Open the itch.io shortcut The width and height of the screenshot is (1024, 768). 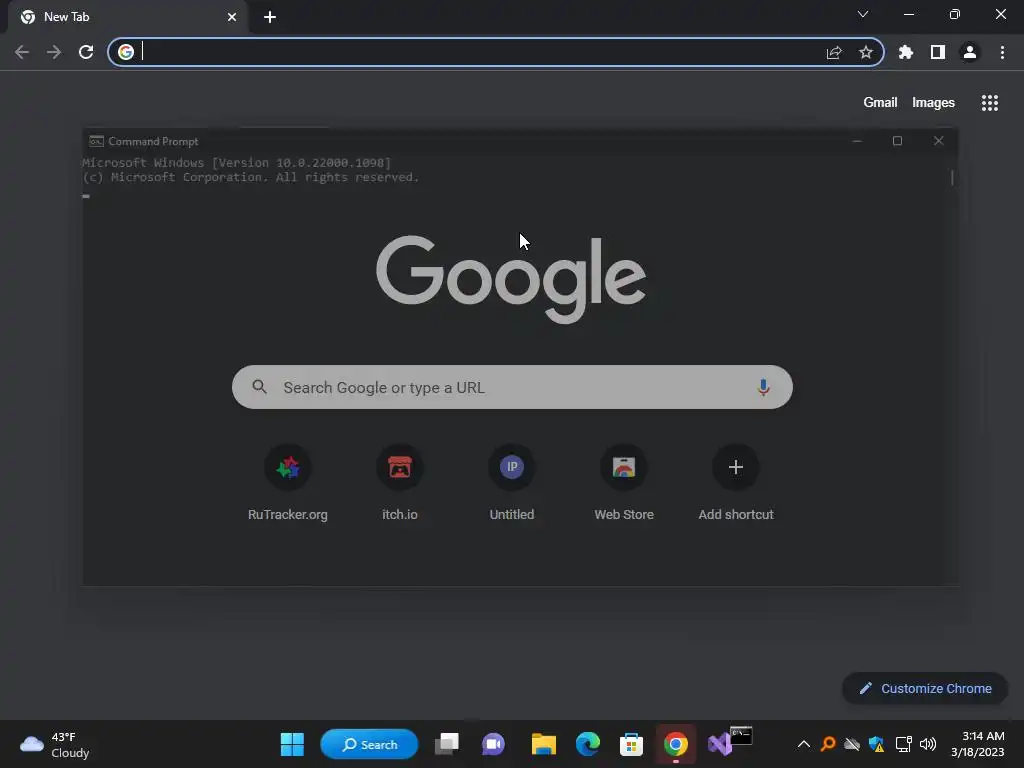pyautogui.click(x=400, y=483)
